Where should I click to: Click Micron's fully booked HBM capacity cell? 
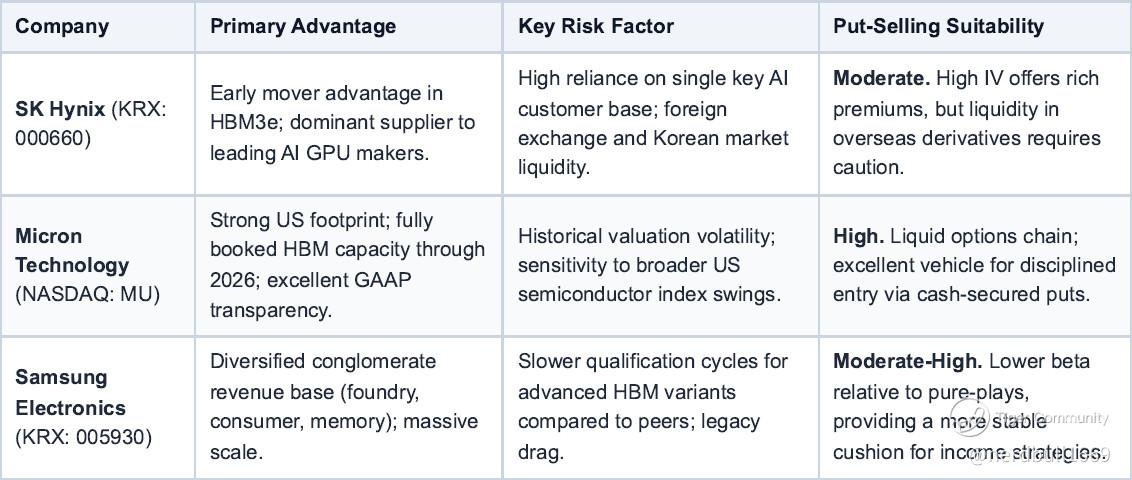click(348, 265)
